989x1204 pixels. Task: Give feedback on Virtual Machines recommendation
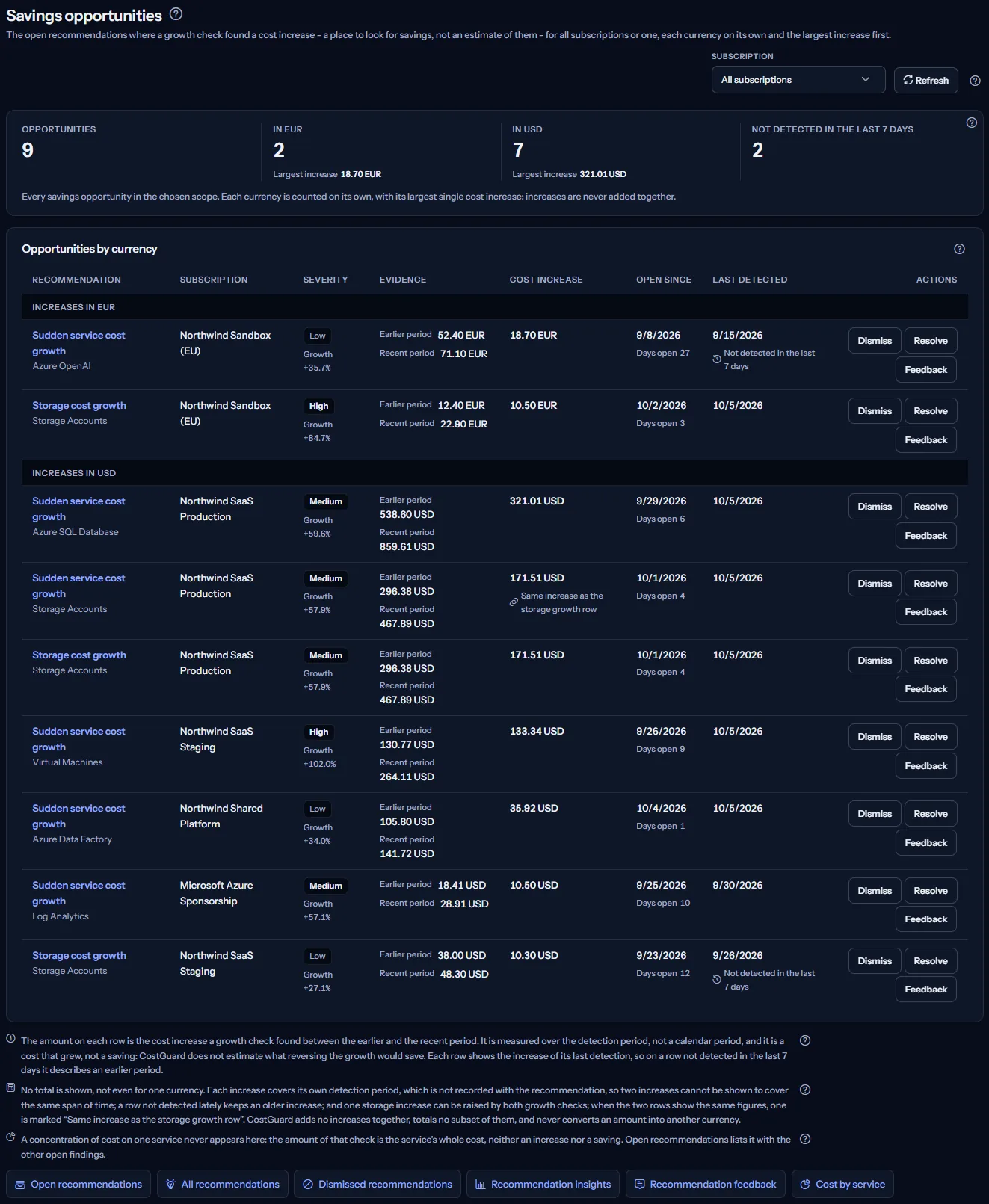tap(925, 766)
